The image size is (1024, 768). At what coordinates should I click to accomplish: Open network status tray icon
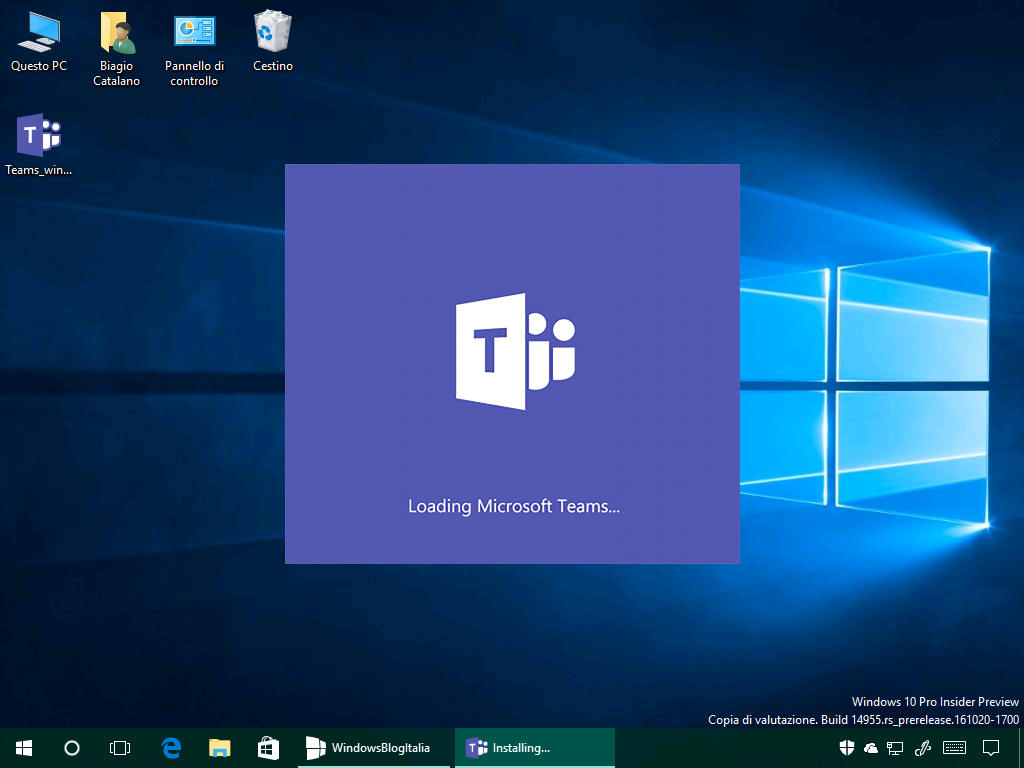point(895,748)
